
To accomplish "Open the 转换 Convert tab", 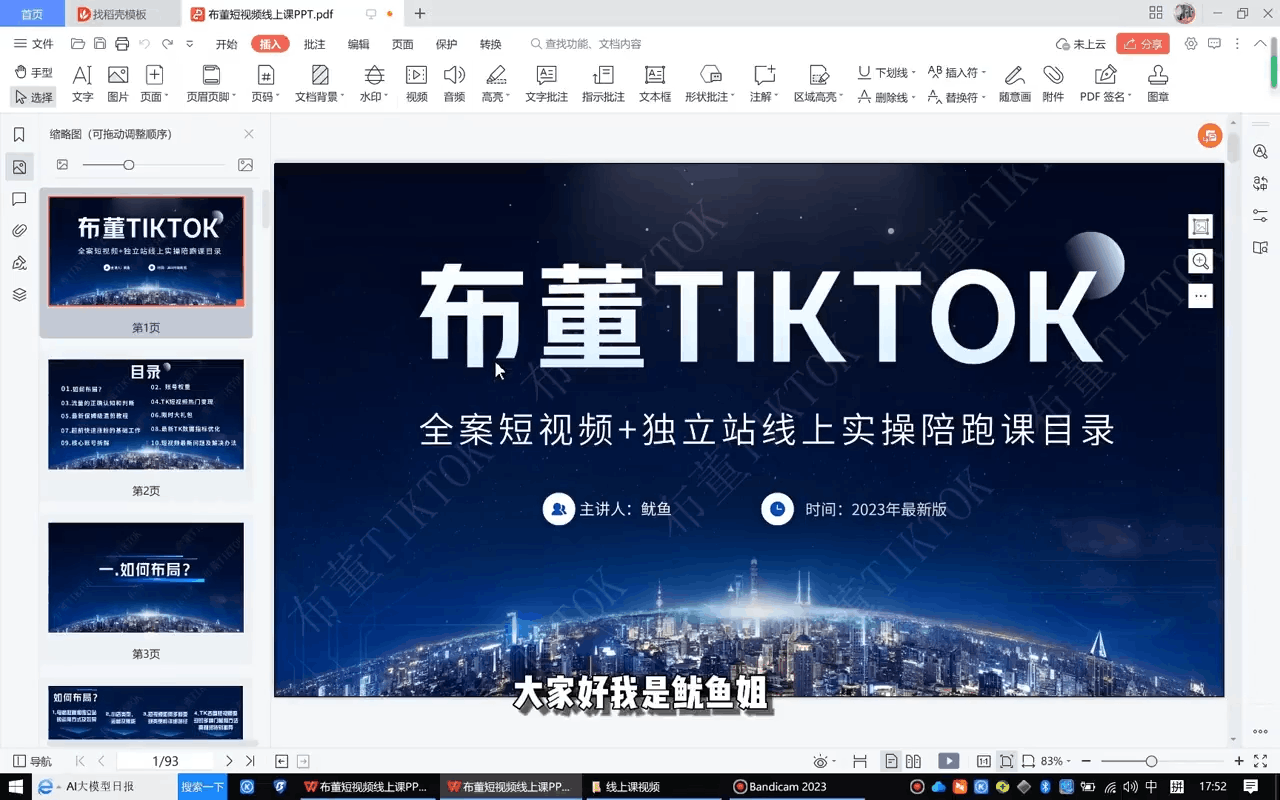I will [491, 44].
